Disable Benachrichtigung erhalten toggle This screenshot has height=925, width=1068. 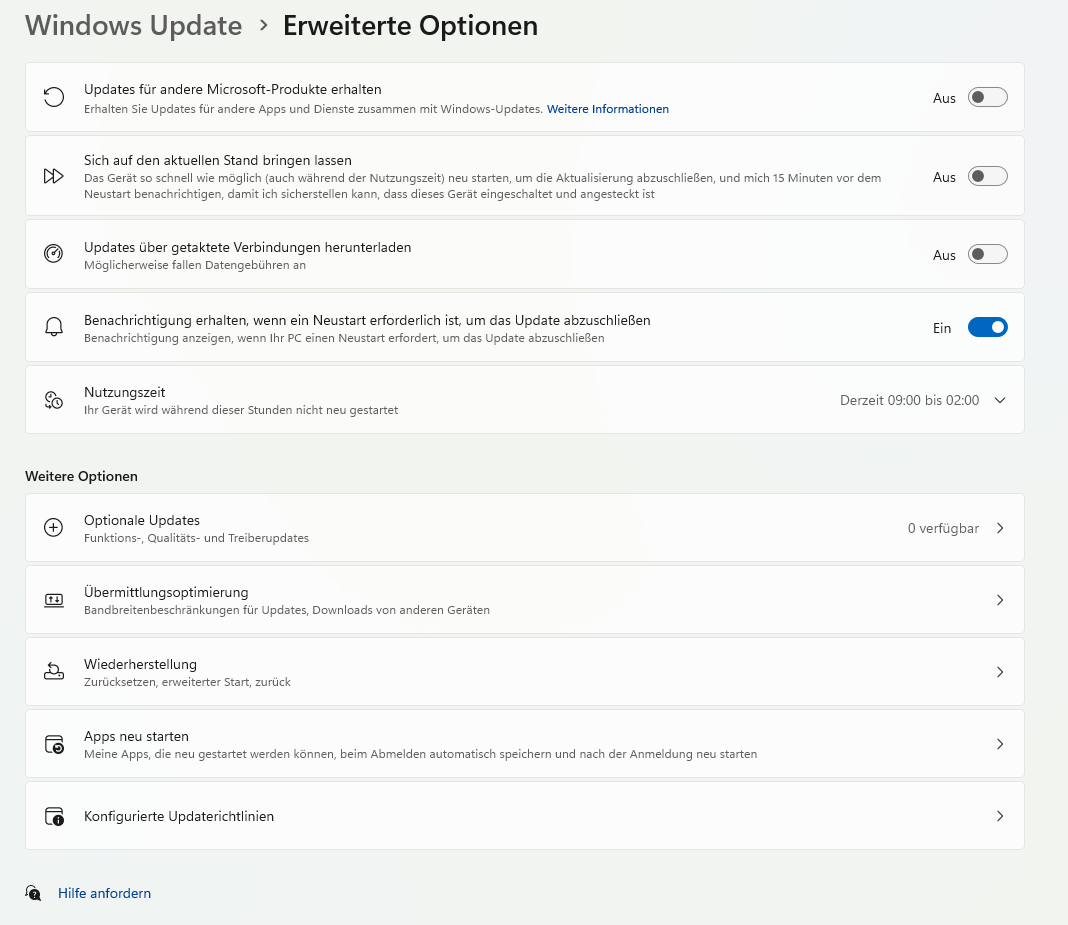point(987,327)
